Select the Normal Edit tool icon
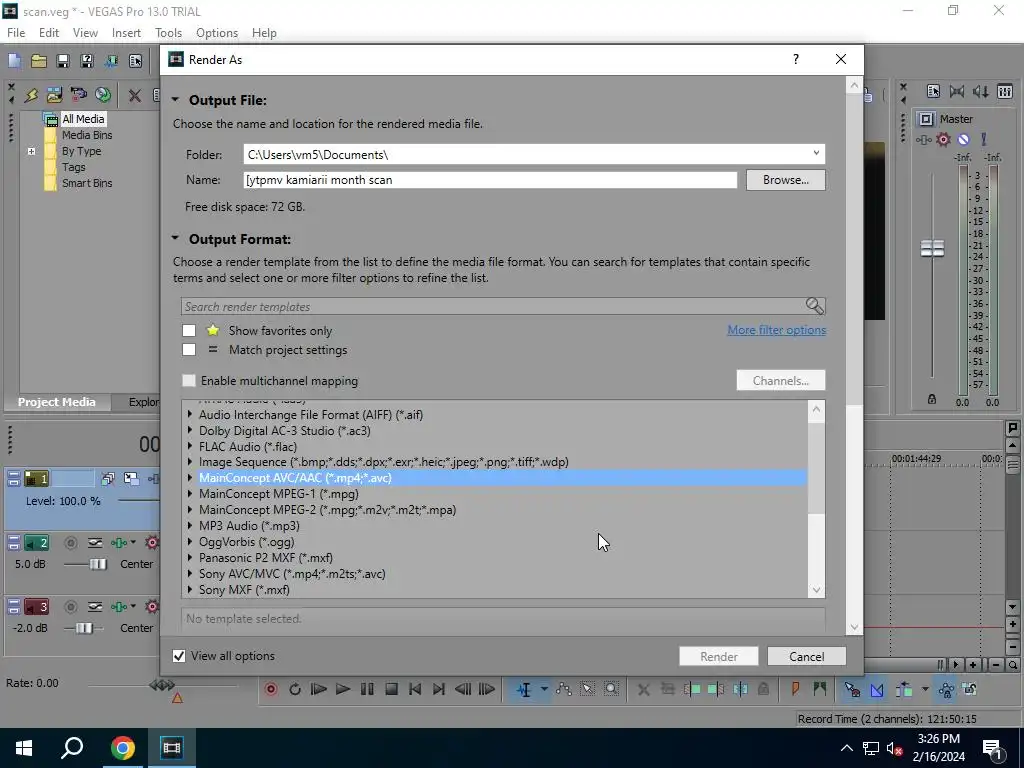Screen dimensions: 1024x768 (524, 689)
